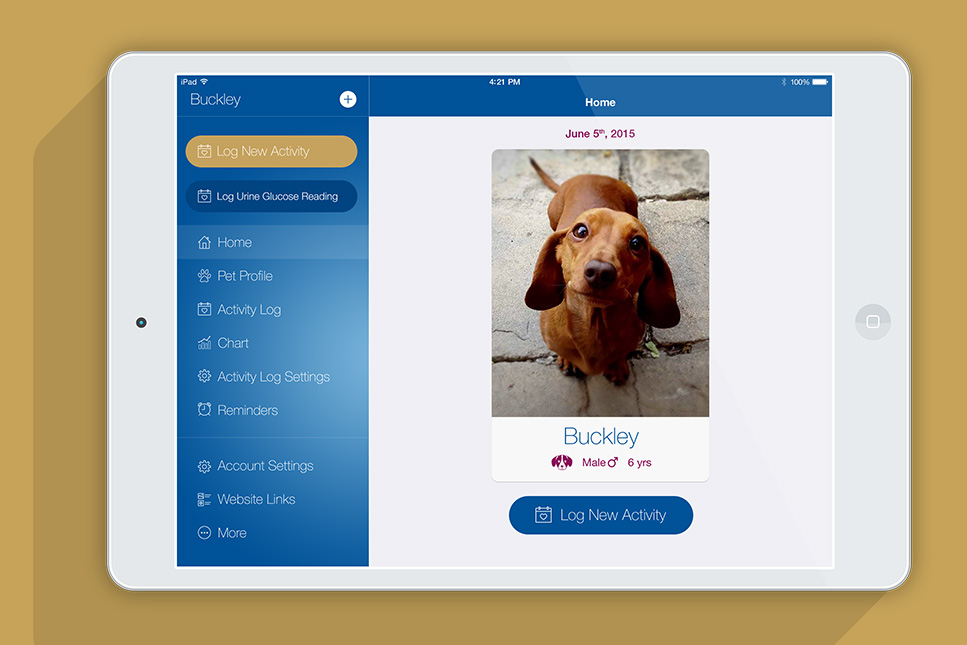
Task: Click the gear icon next to Account Settings
Action: (x=204, y=466)
